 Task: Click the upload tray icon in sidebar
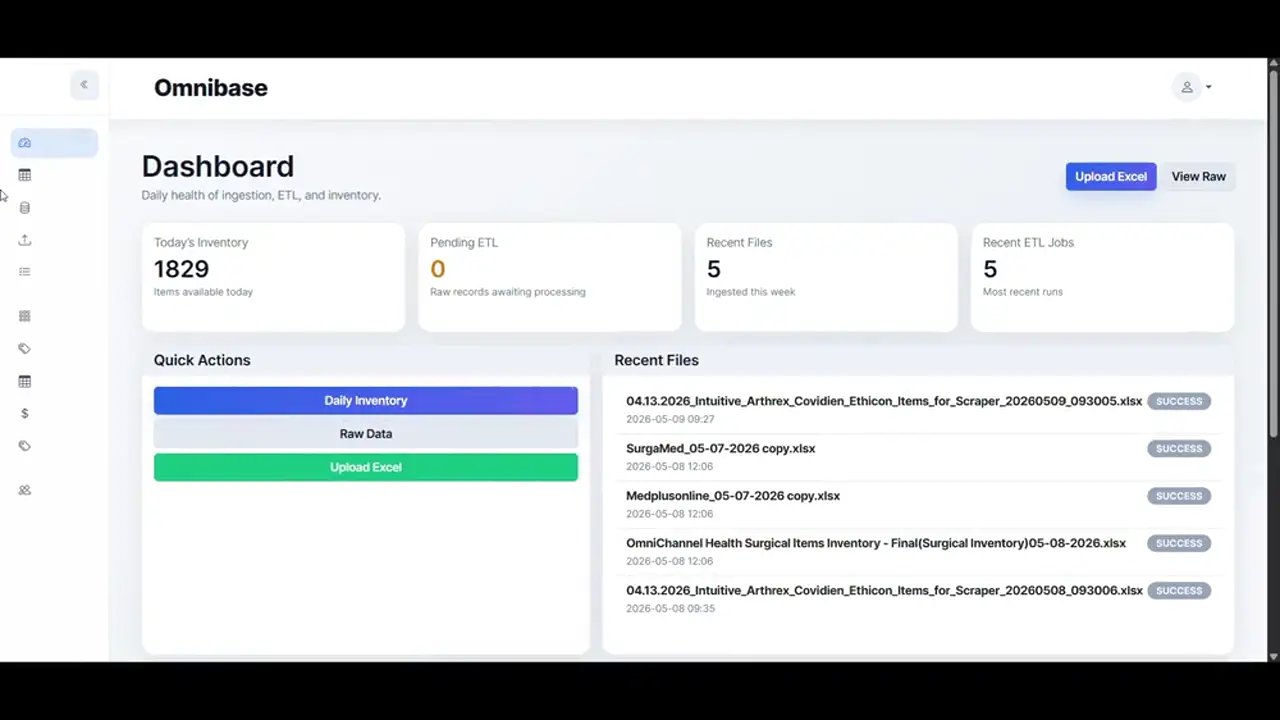tap(25, 240)
